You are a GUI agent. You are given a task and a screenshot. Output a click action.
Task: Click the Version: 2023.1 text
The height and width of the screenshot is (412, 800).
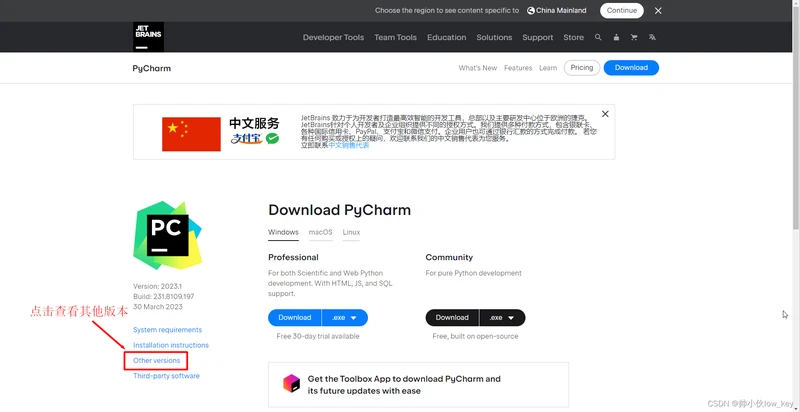[158, 286]
